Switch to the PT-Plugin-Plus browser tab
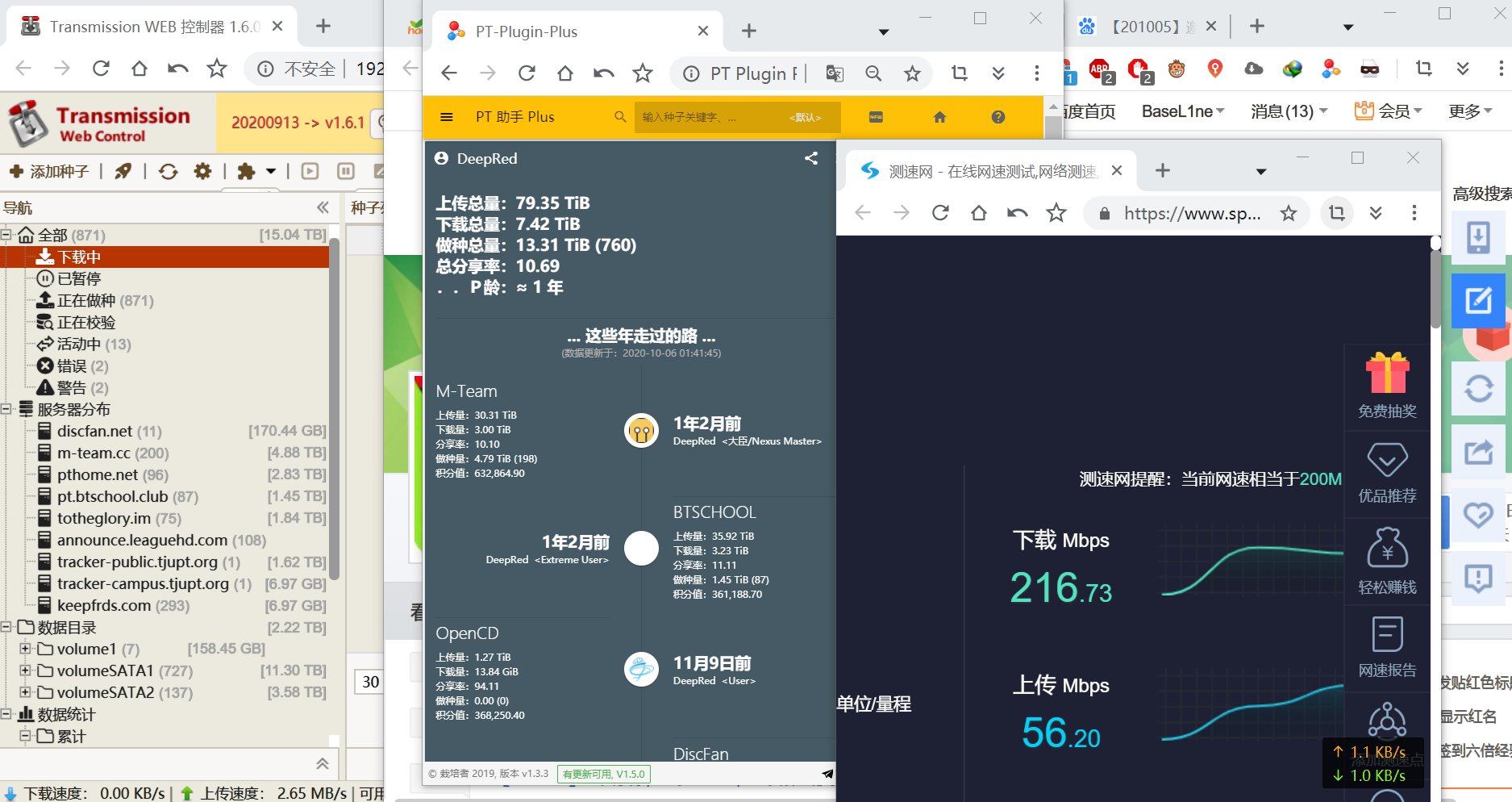The image size is (1512, 802). [576, 31]
